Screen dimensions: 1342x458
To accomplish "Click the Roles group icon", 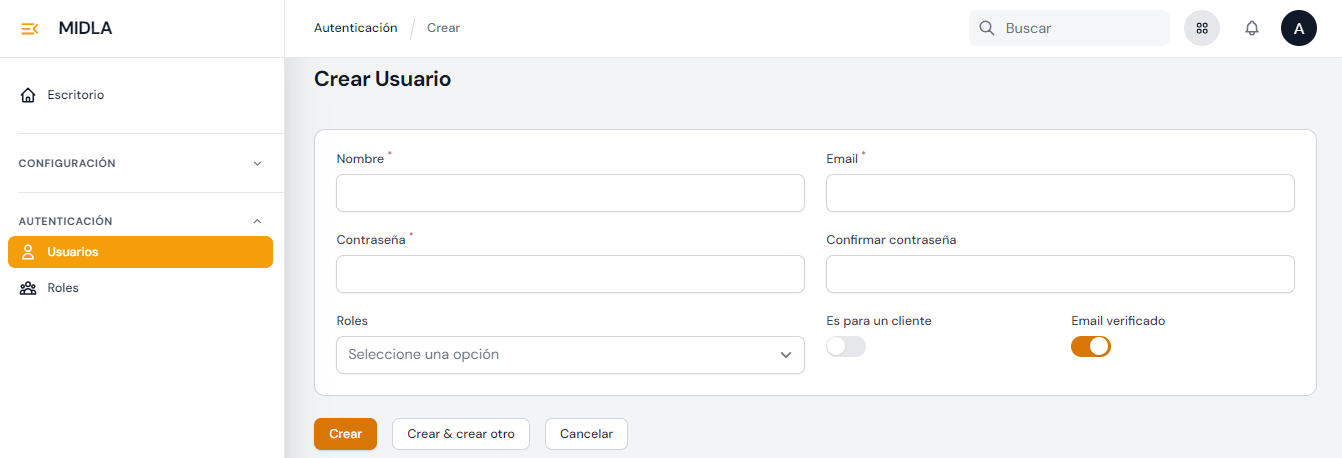I will (28, 288).
